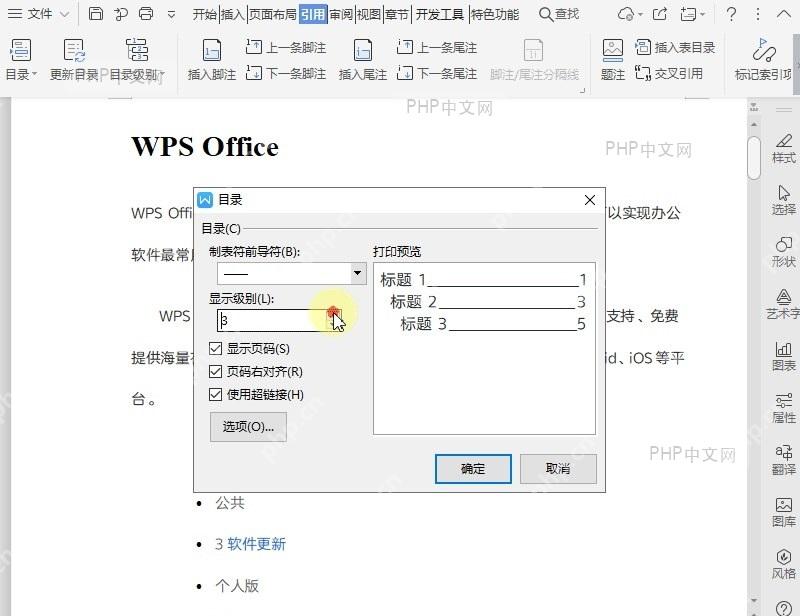Go to 上一条尾注
The image size is (800, 616).
point(437,47)
